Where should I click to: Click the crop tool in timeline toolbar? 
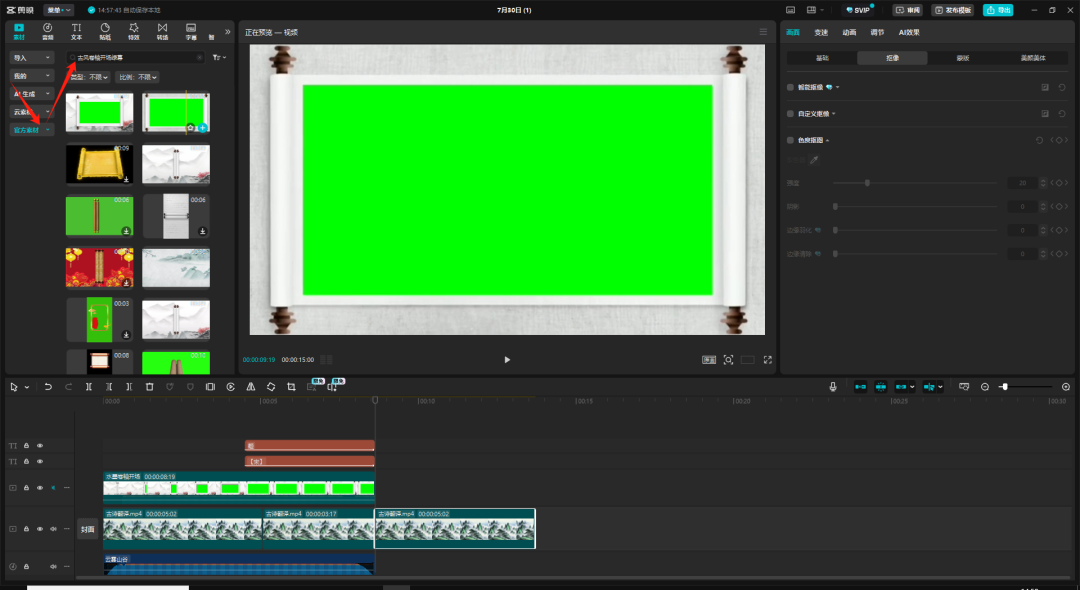[290, 387]
